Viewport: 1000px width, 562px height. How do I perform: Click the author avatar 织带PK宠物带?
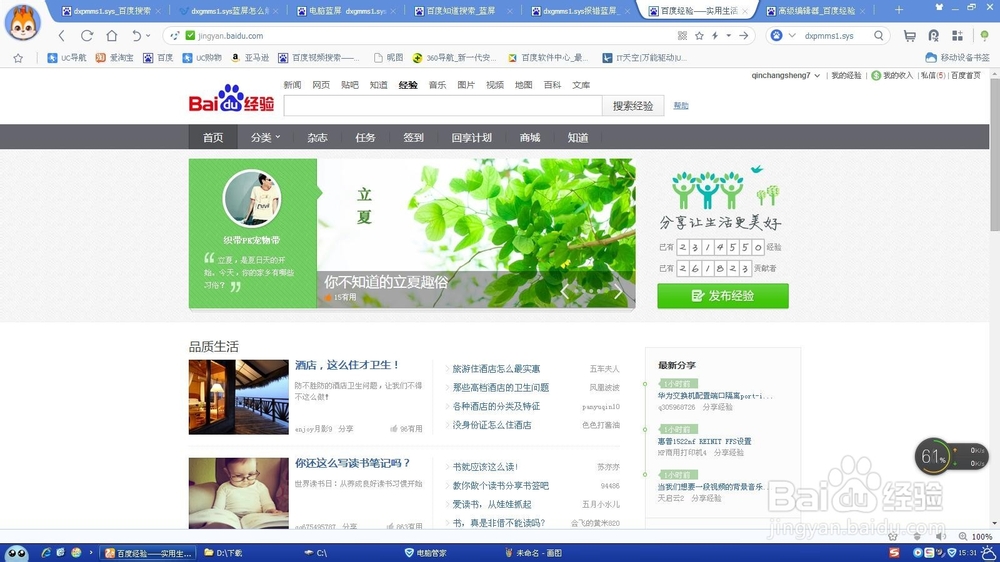[252, 198]
